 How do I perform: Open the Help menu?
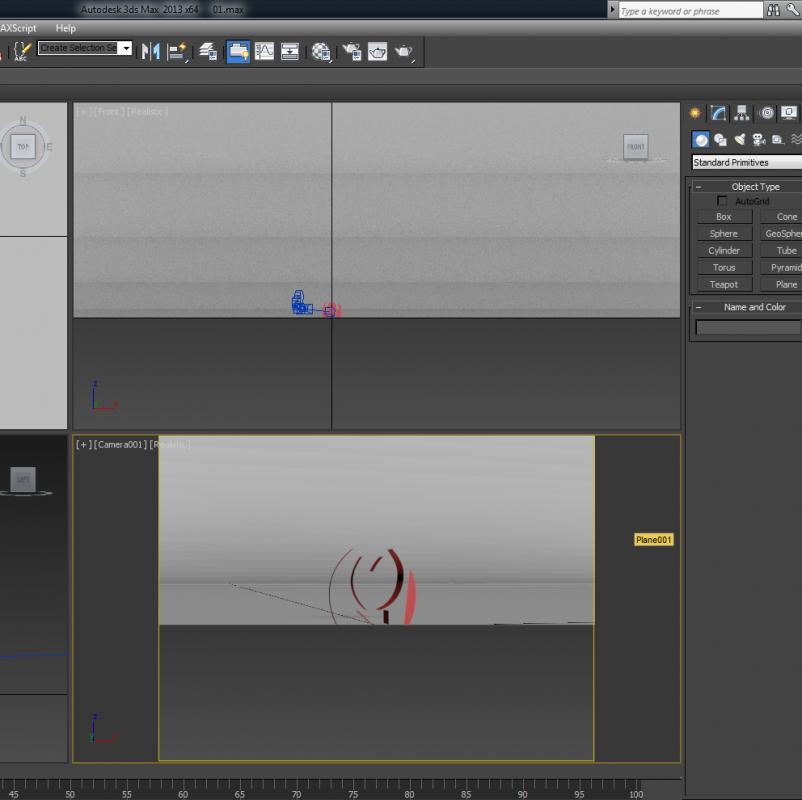[x=65, y=29]
